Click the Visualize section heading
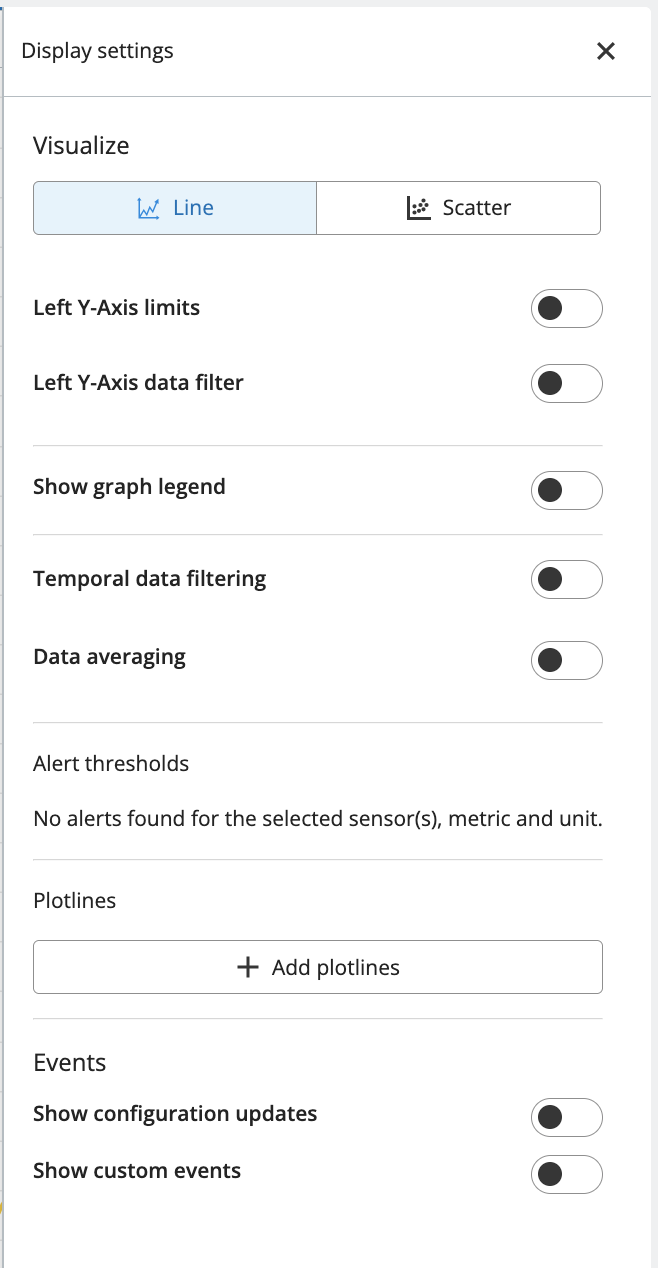Image resolution: width=658 pixels, height=1268 pixels. coord(81,146)
